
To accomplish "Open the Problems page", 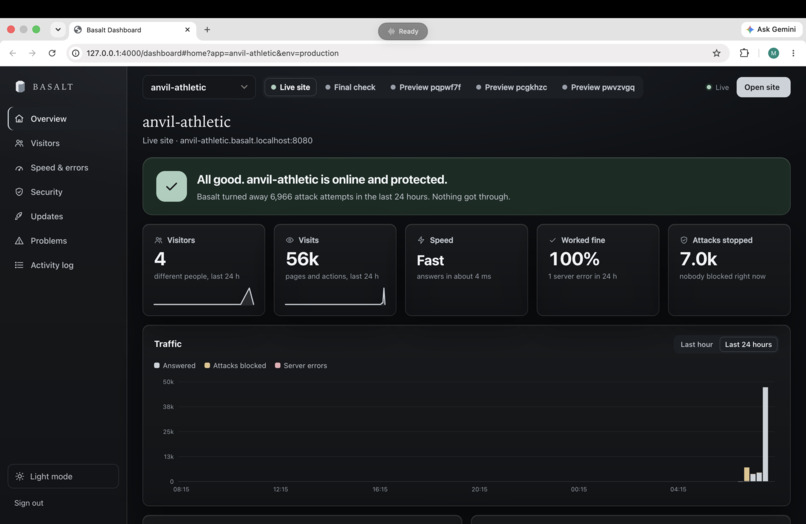I will (x=63, y=241).
